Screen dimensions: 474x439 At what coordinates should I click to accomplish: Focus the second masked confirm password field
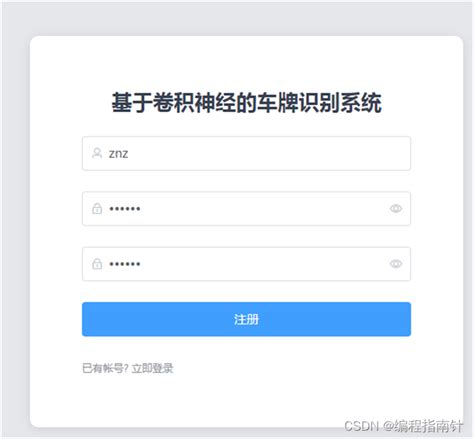(246, 264)
